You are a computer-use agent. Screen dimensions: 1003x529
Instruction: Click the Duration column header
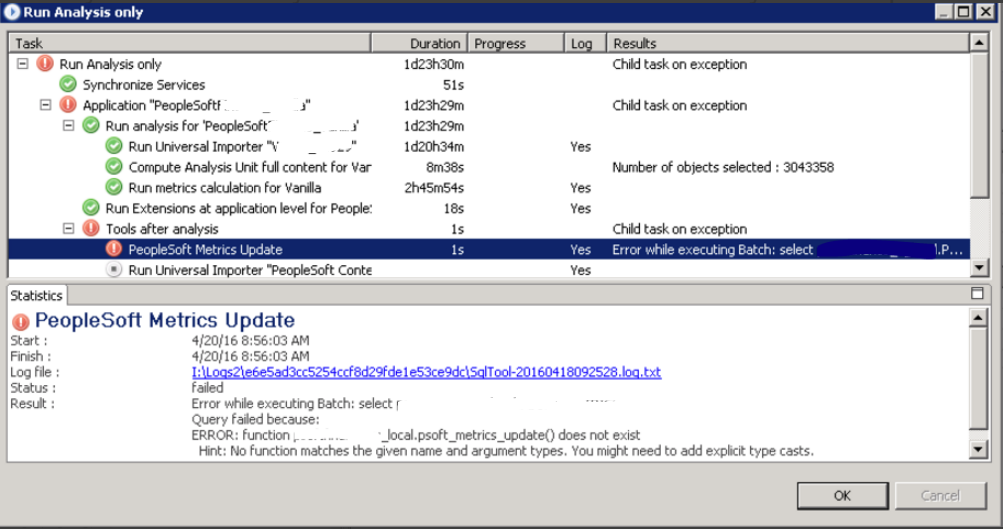click(x=420, y=43)
